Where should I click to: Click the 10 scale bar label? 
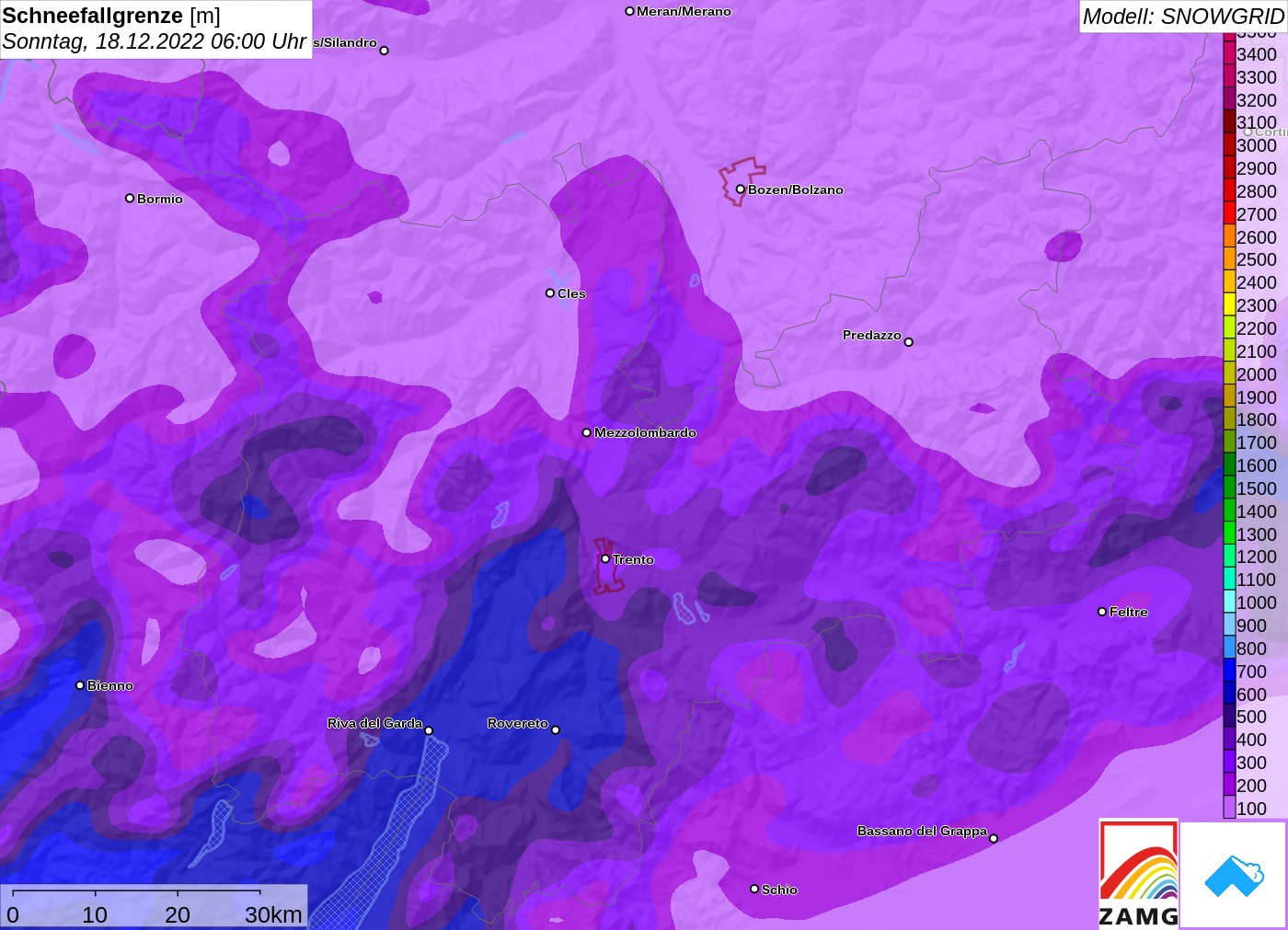[x=95, y=914]
